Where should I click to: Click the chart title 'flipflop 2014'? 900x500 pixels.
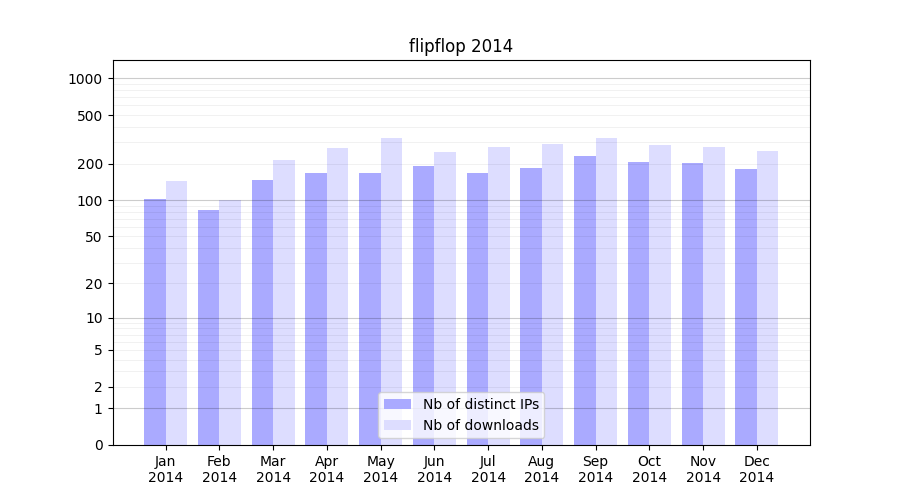pyautogui.click(x=461, y=46)
